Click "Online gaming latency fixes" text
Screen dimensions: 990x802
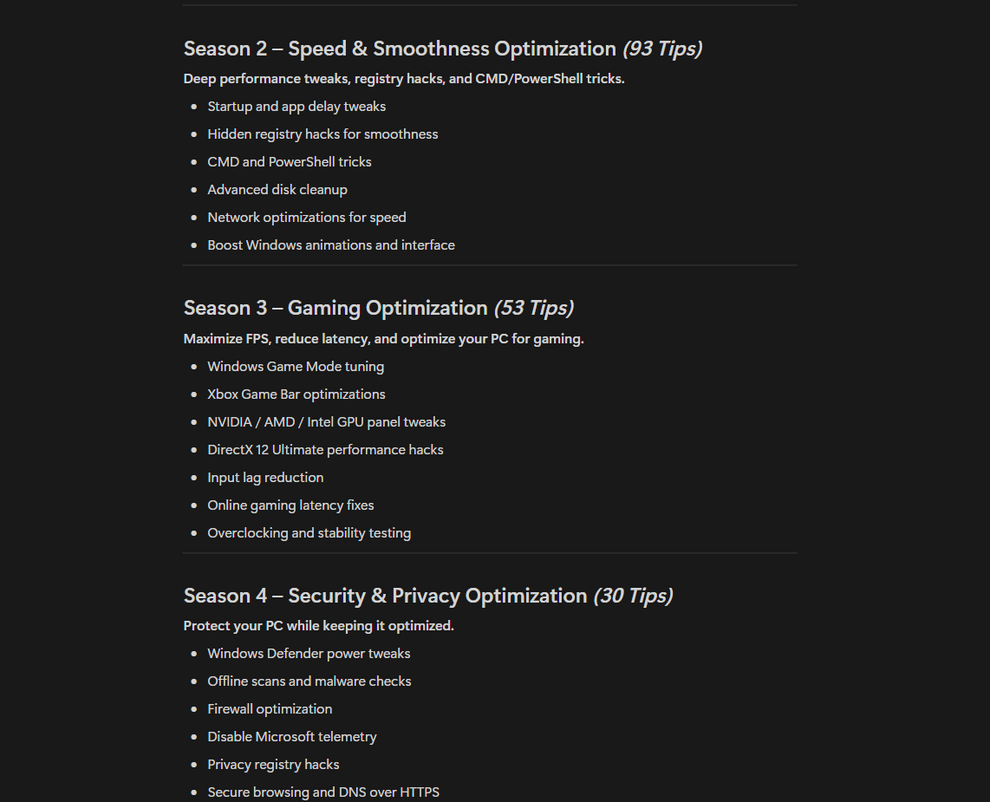click(x=290, y=505)
